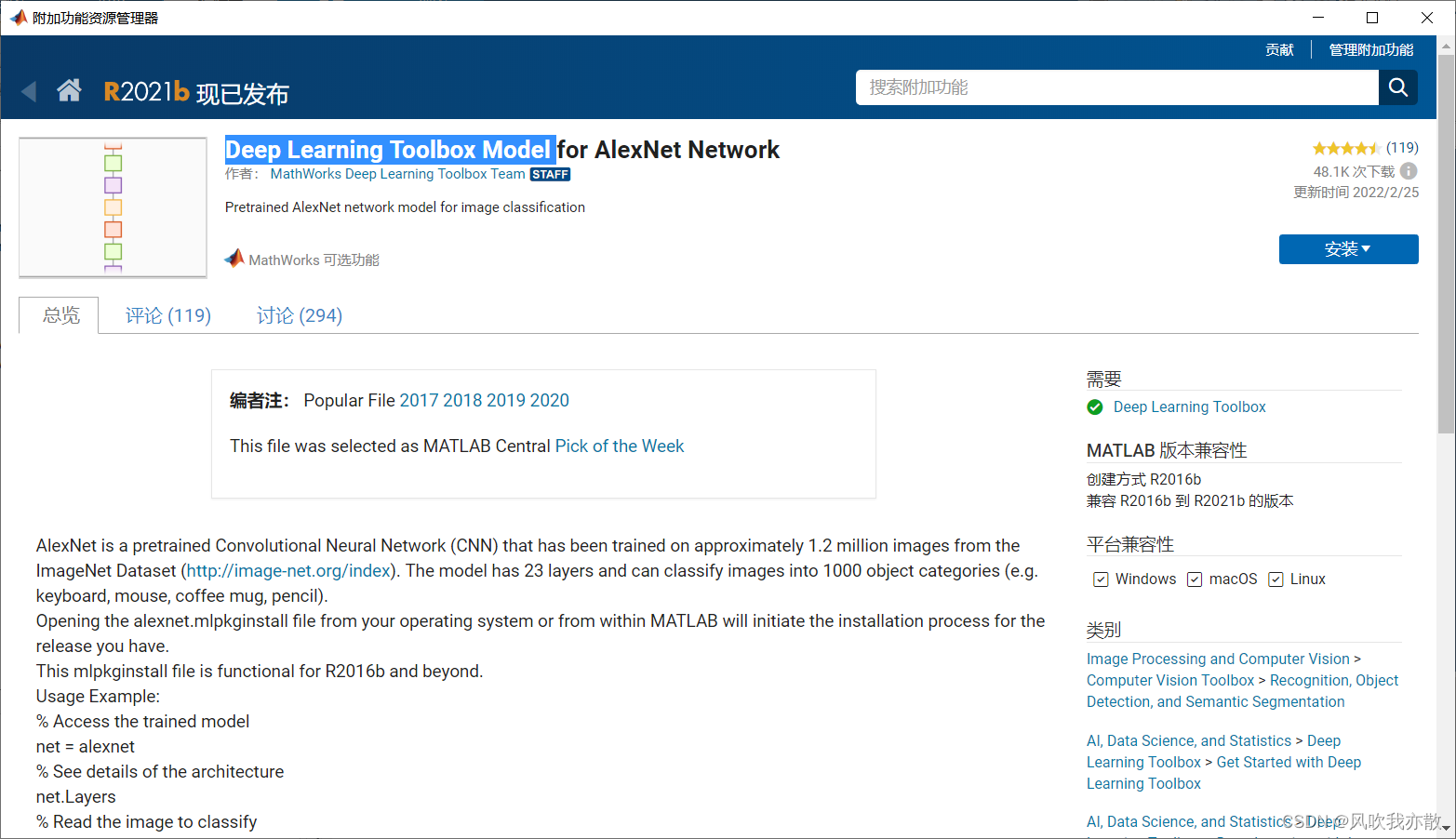Click the MATLAB logo in title bar

(x=18, y=18)
